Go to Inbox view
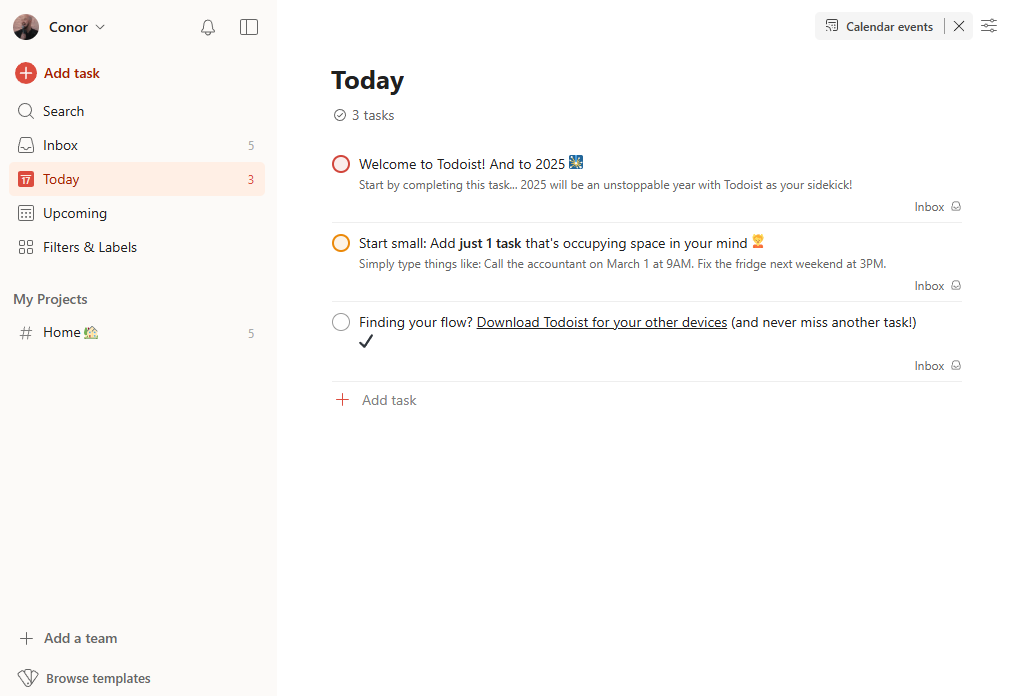 click(137, 145)
